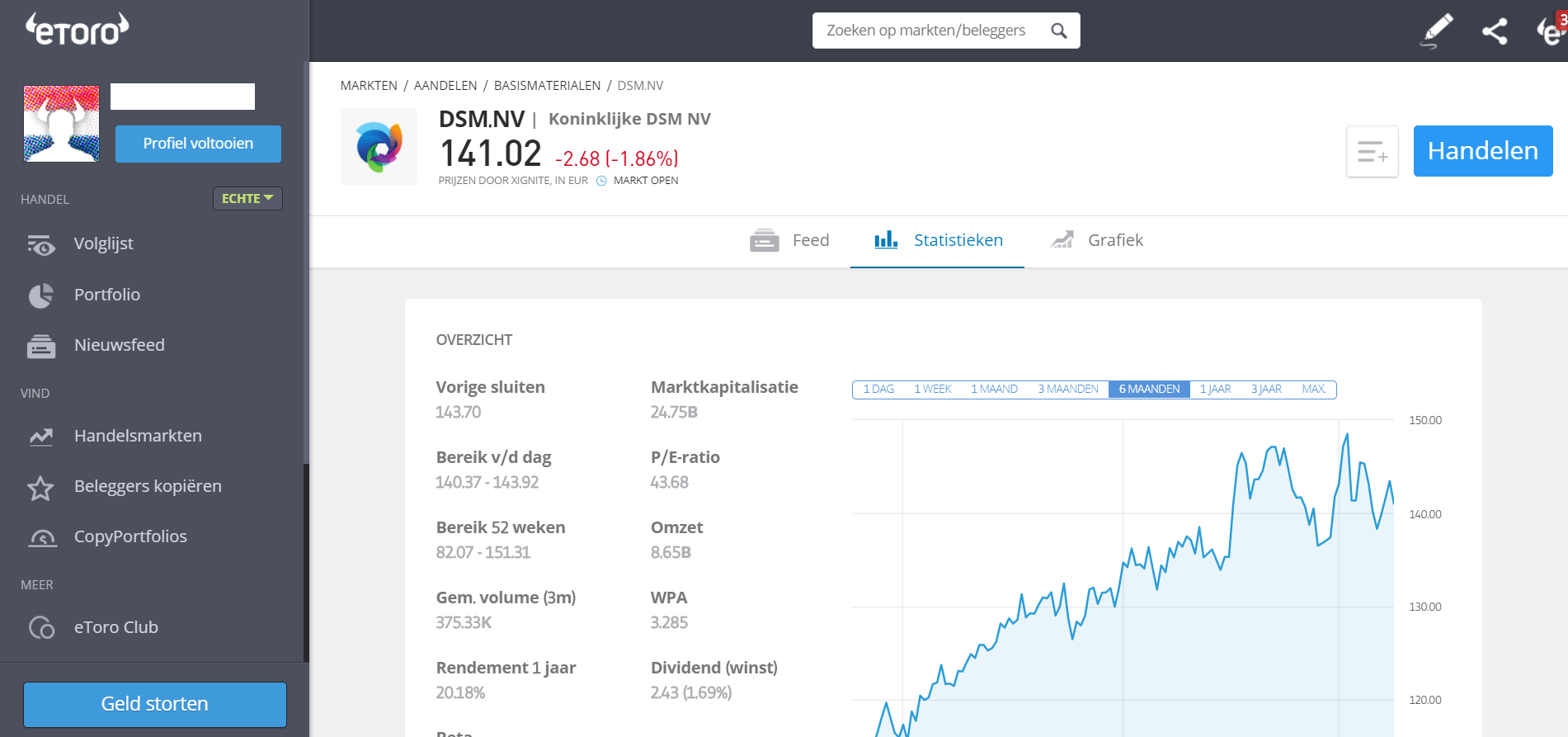Open Beleggers kopiëren
This screenshot has height=737, width=1568.
tap(148, 486)
